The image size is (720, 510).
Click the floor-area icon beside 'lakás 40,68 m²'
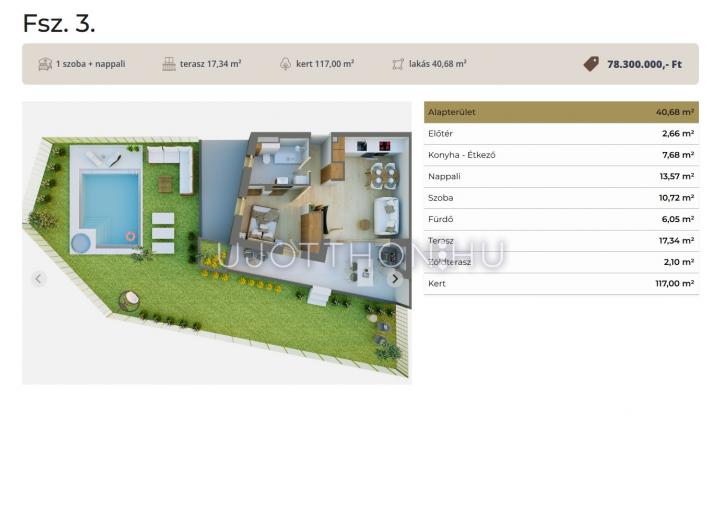(x=398, y=64)
